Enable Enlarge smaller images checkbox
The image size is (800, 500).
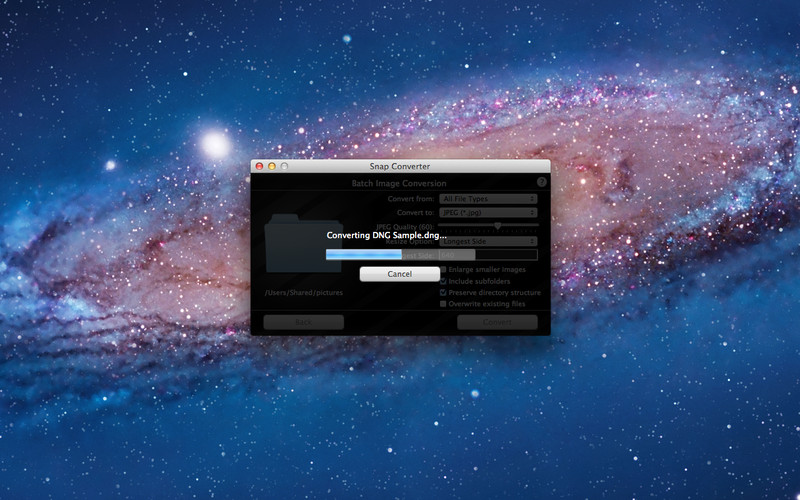point(444,270)
